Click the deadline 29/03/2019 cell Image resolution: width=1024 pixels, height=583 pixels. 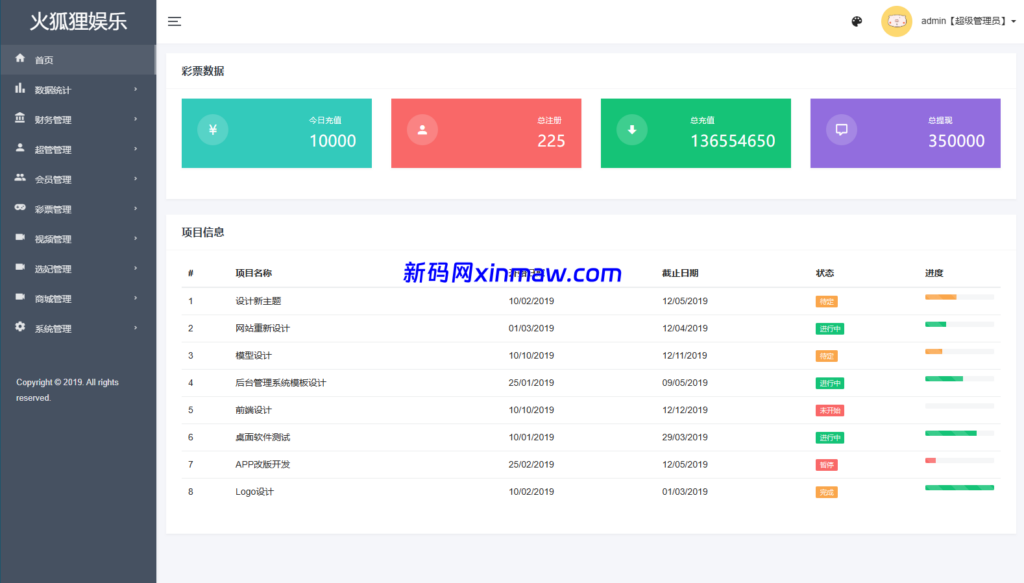pos(684,437)
